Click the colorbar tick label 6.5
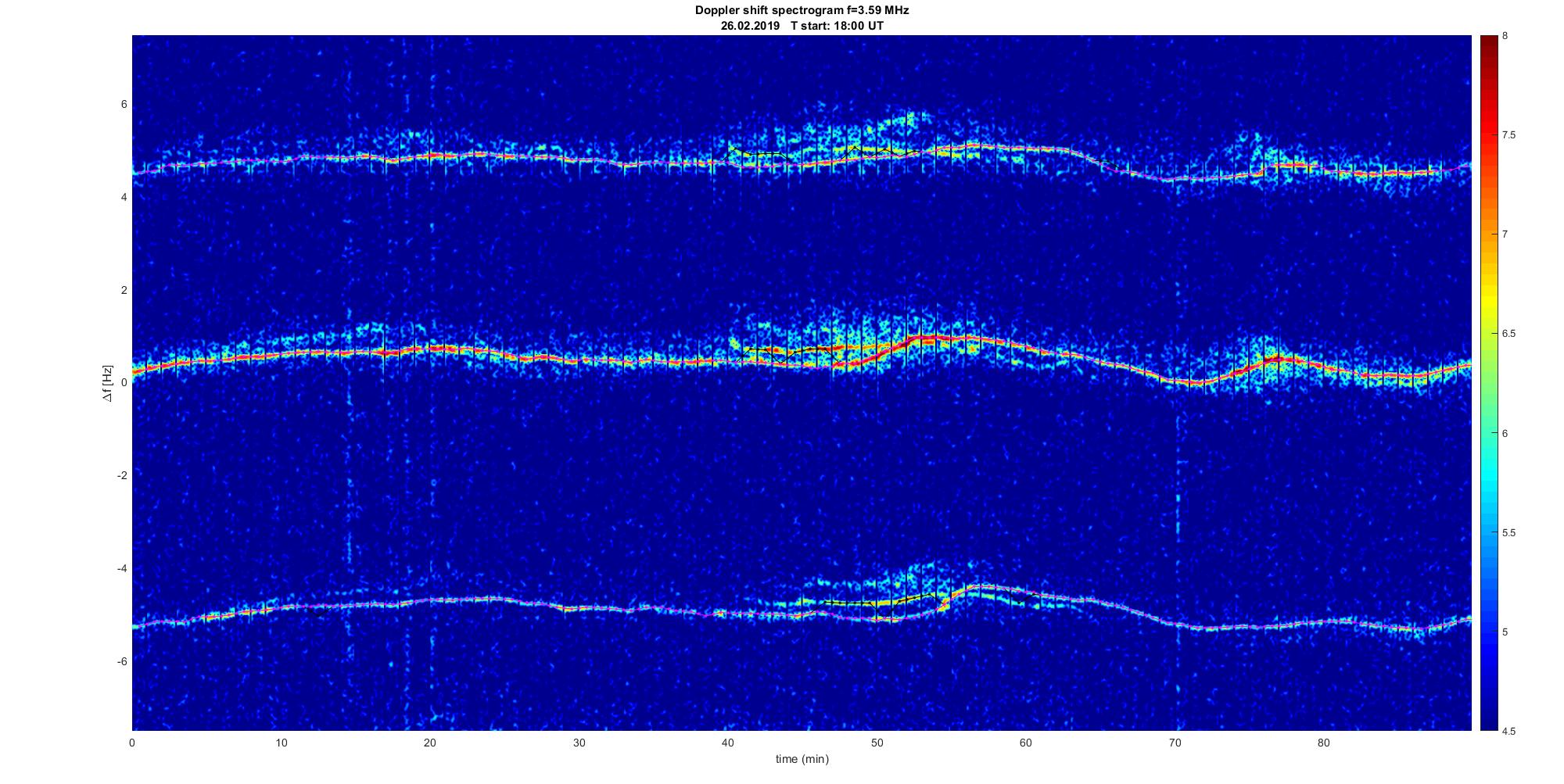 (x=1508, y=334)
